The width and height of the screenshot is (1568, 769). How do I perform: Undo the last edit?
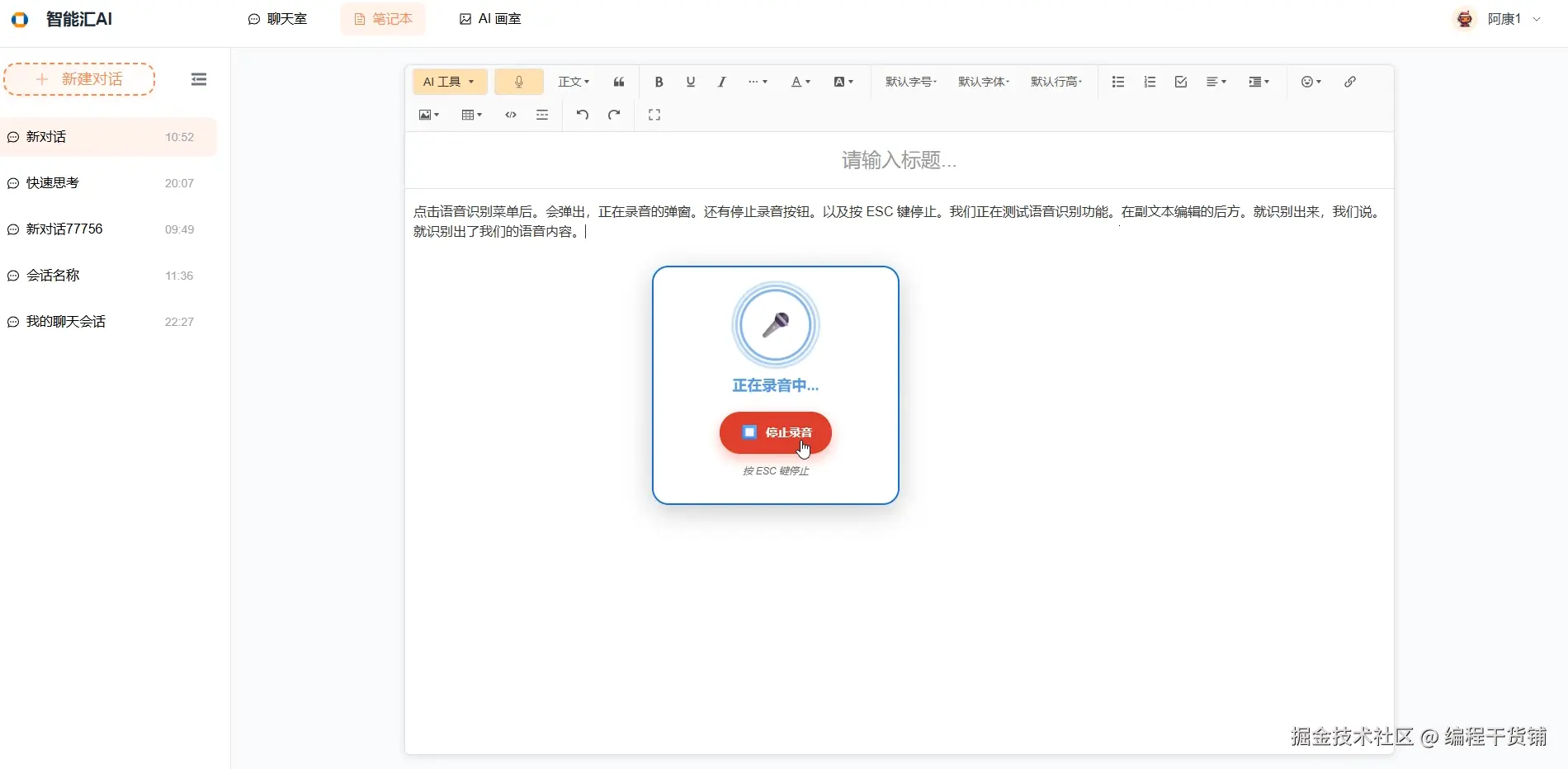coord(582,115)
